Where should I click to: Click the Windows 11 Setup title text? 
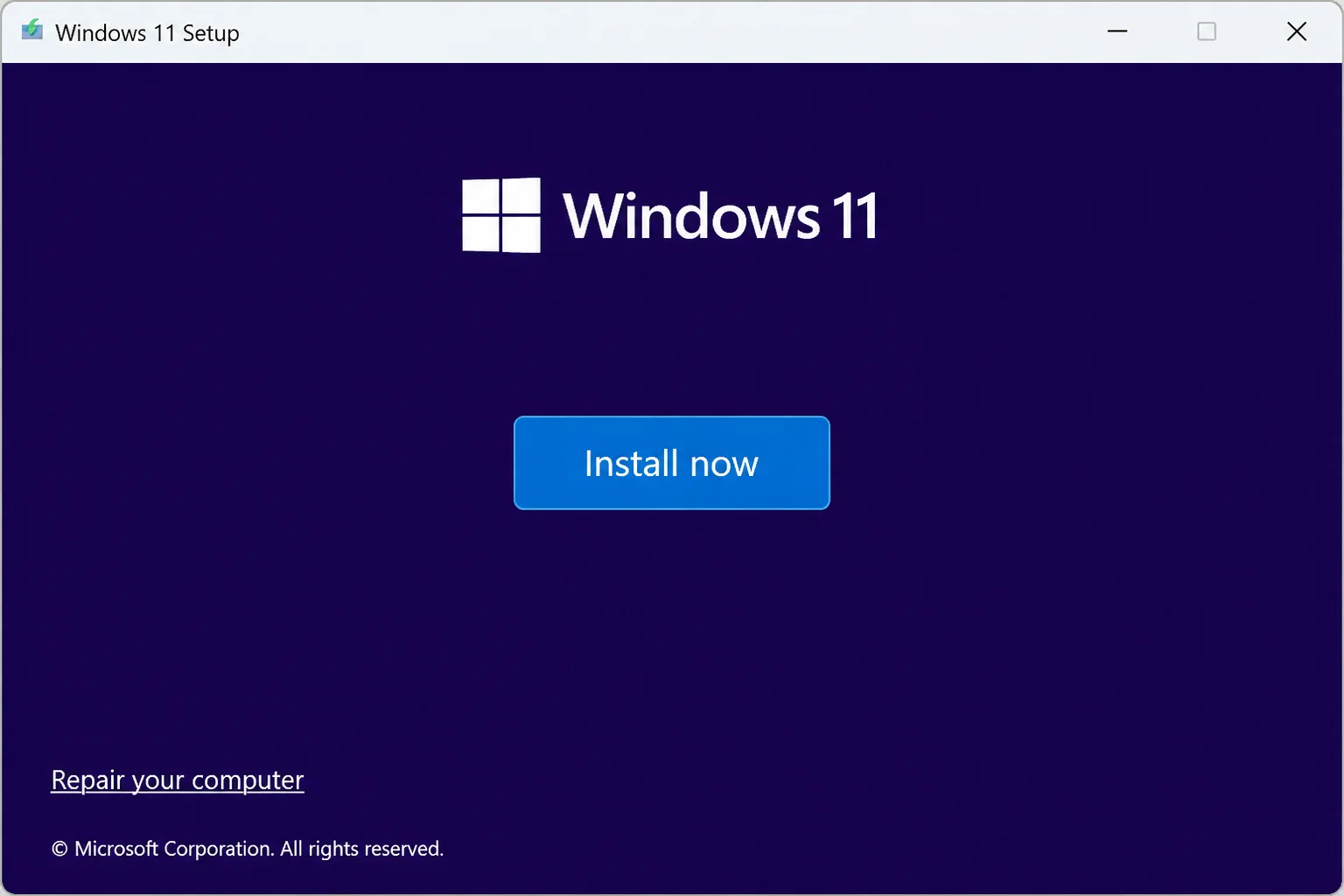click(147, 33)
